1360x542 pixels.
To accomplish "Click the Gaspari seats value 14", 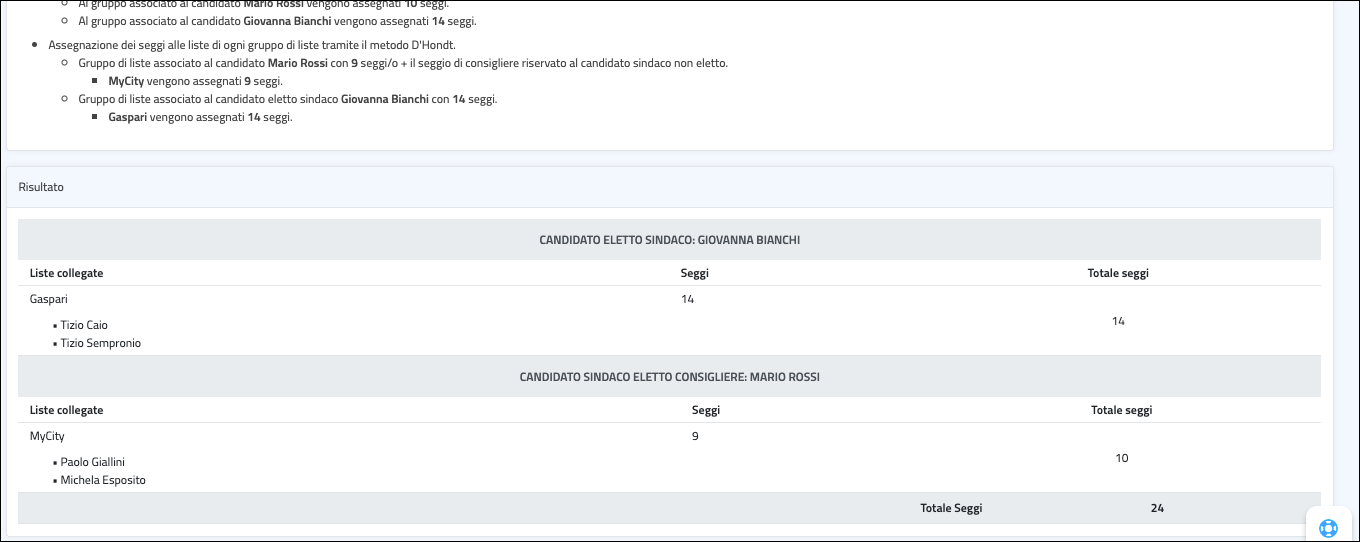I will point(687,299).
